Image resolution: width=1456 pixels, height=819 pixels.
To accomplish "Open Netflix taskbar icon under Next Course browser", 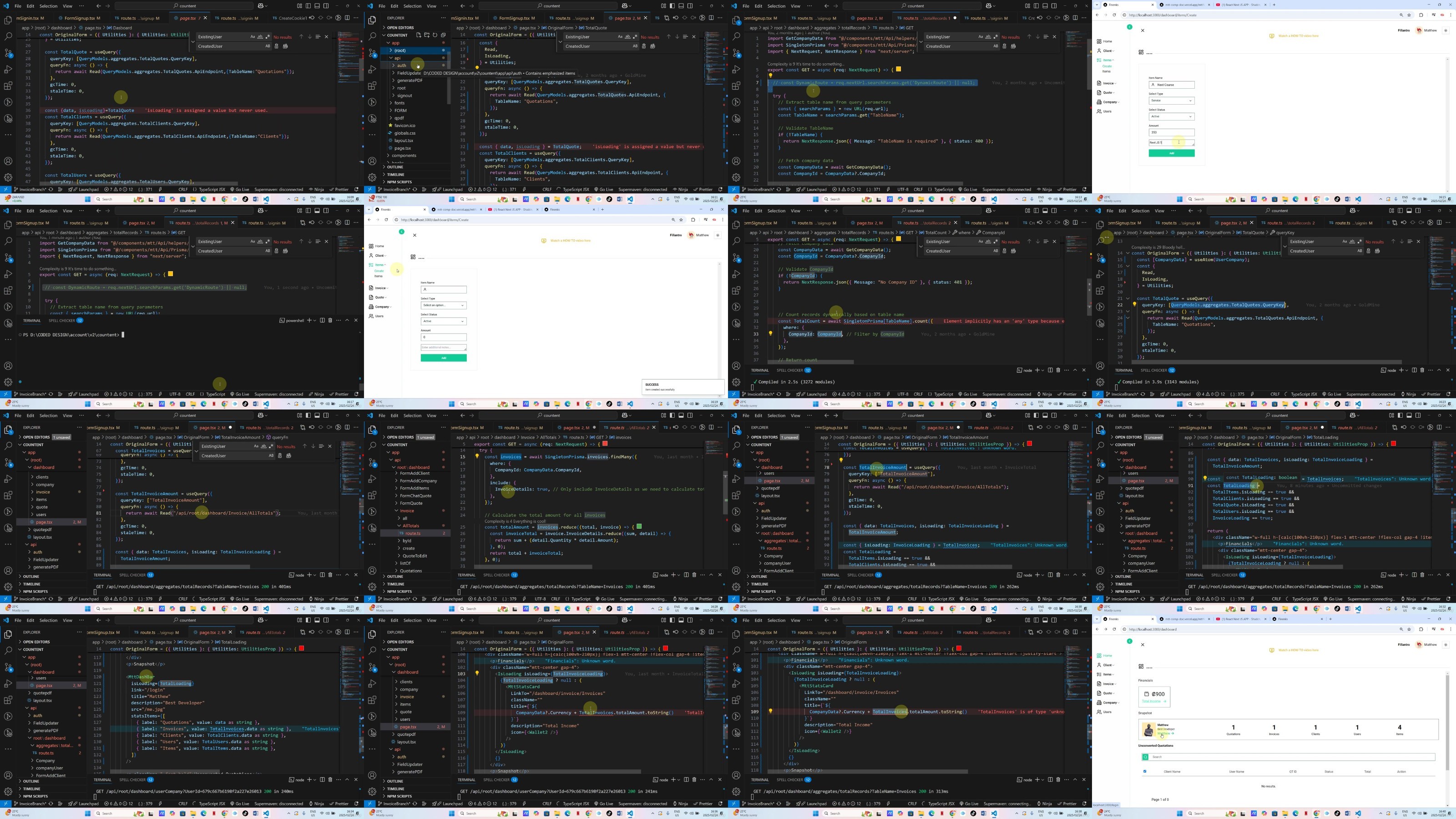I will tap(1306, 199).
